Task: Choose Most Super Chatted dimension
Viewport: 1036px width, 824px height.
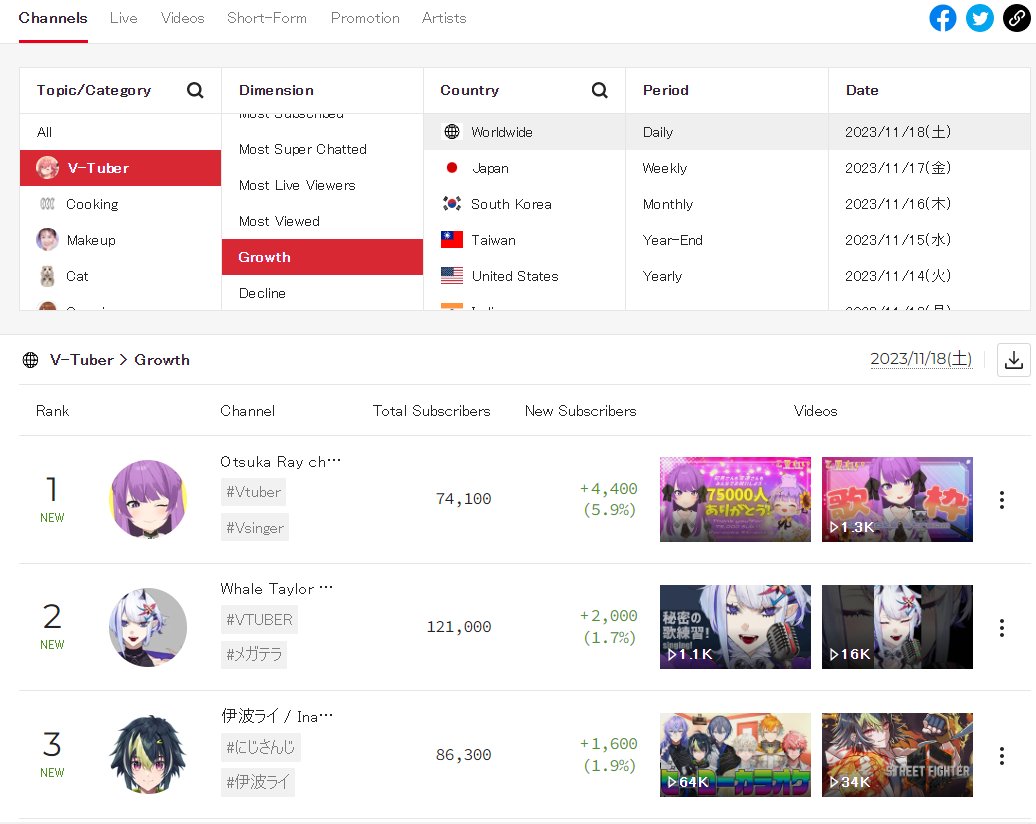Action: pyautogui.click(x=322, y=149)
